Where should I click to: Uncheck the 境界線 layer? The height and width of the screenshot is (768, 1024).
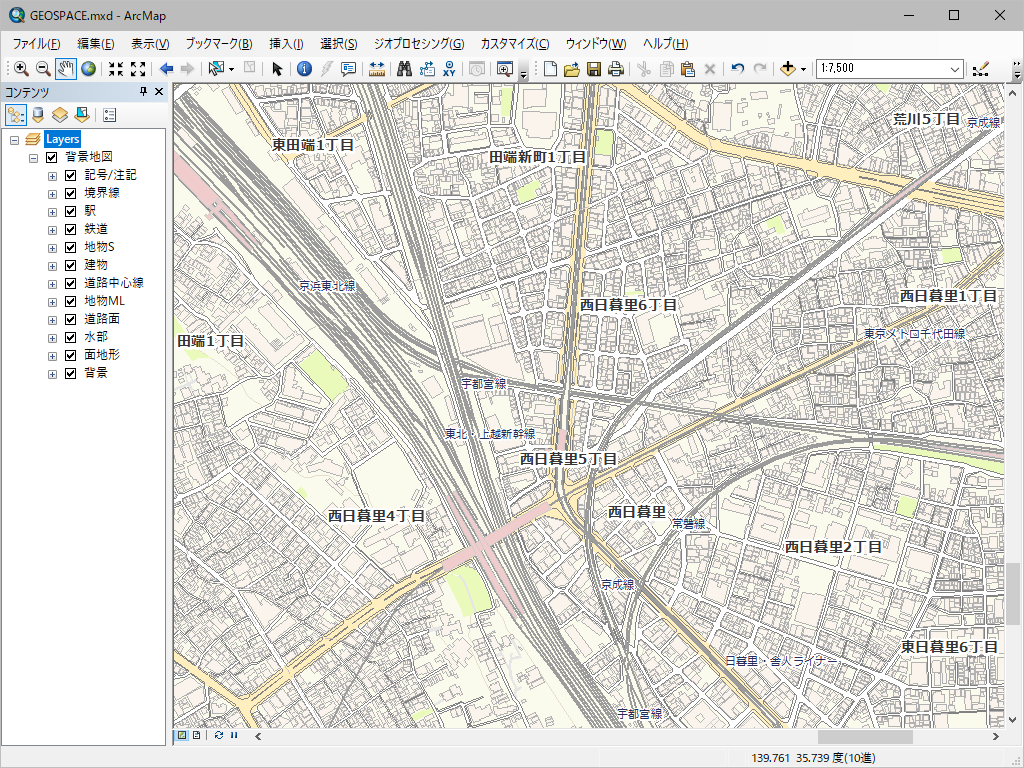coord(71,193)
